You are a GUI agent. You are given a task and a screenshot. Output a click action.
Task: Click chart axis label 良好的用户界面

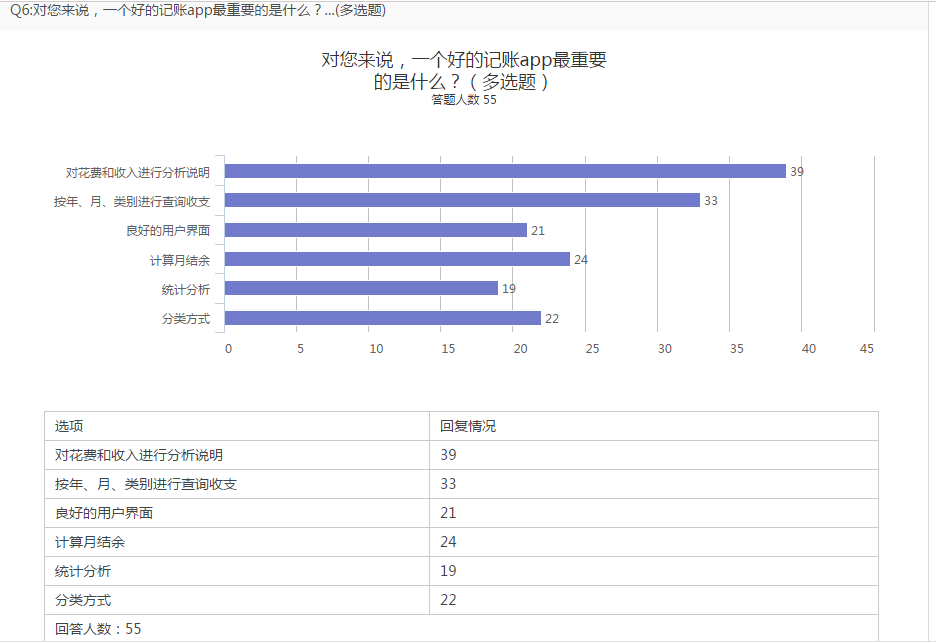tap(168, 230)
